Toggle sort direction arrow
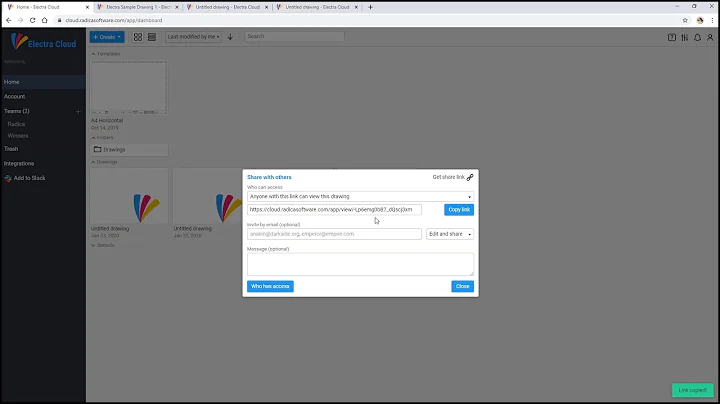Screen dimensions: 720x404 (x=231, y=37)
